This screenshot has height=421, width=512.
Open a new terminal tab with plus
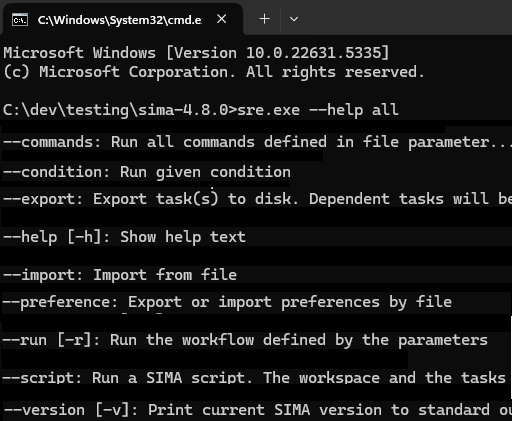click(264, 19)
